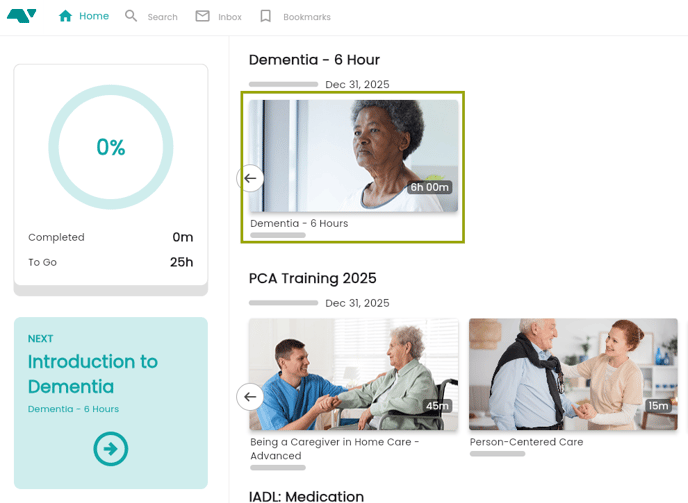Click the Person-Centered Care course title
The height and width of the screenshot is (503, 688).
click(x=526, y=442)
